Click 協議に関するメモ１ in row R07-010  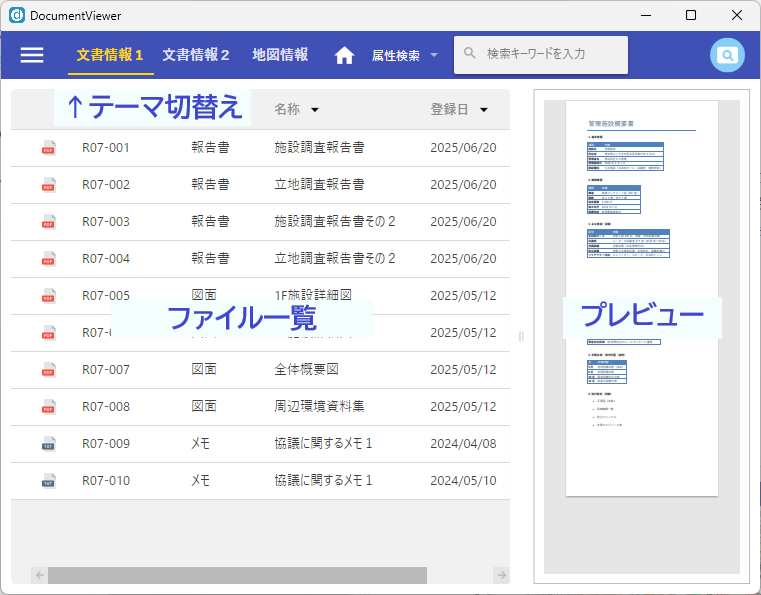point(323,480)
